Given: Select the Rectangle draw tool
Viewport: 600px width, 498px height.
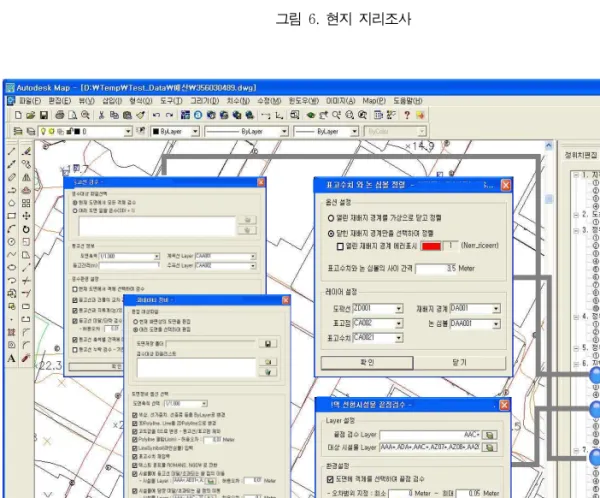Looking at the screenshot, I should (12, 216).
